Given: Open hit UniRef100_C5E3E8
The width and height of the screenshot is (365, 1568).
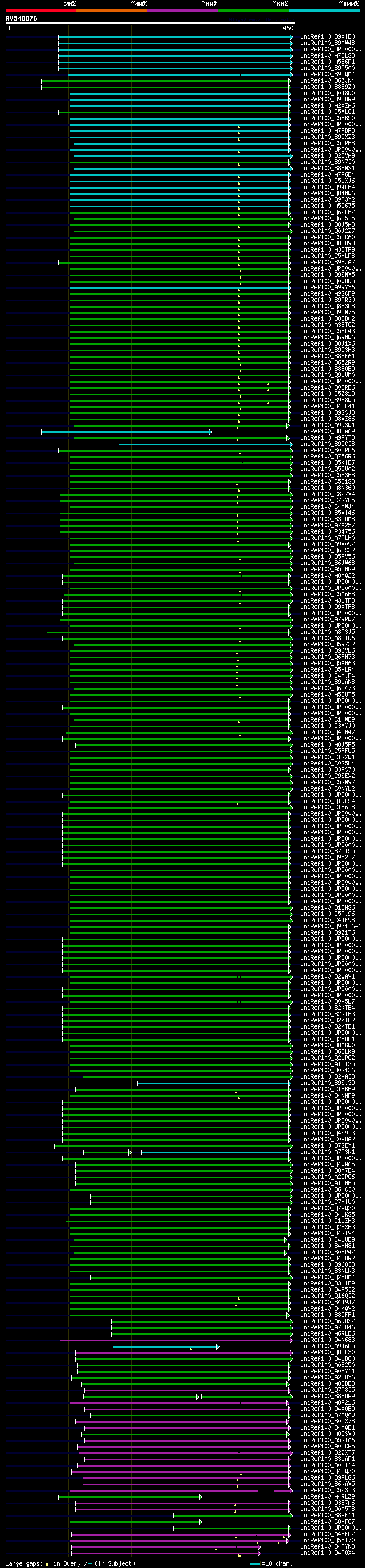Looking at the screenshot, I should pyautogui.click(x=327, y=476).
